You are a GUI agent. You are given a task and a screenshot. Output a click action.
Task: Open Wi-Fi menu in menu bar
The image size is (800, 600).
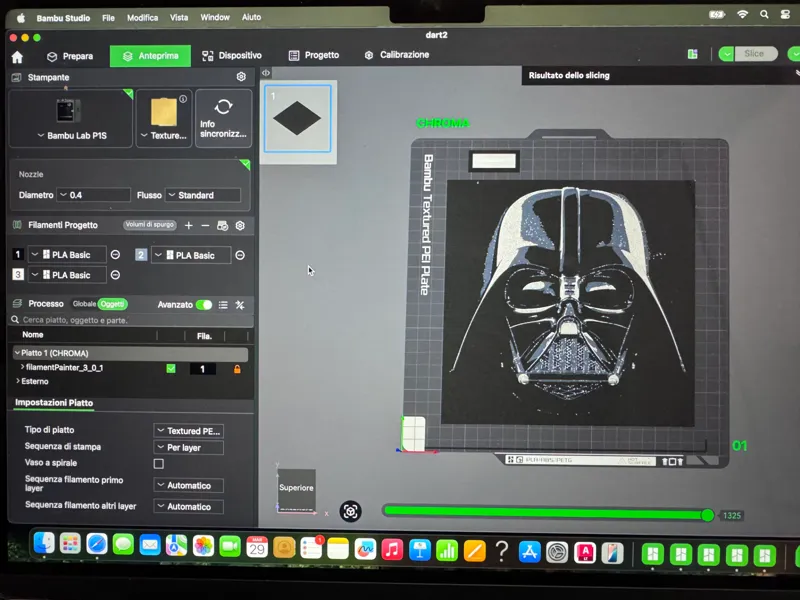click(742, 14)
